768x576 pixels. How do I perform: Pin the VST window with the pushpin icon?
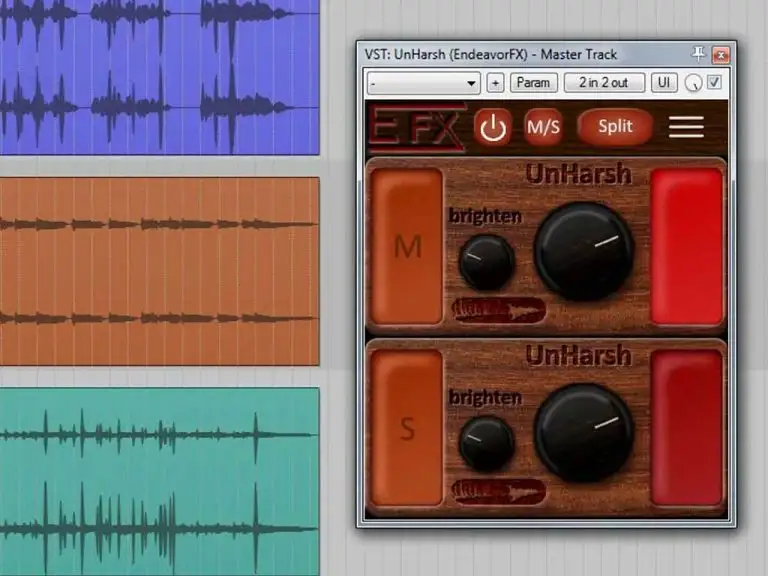tap(698, 53)
